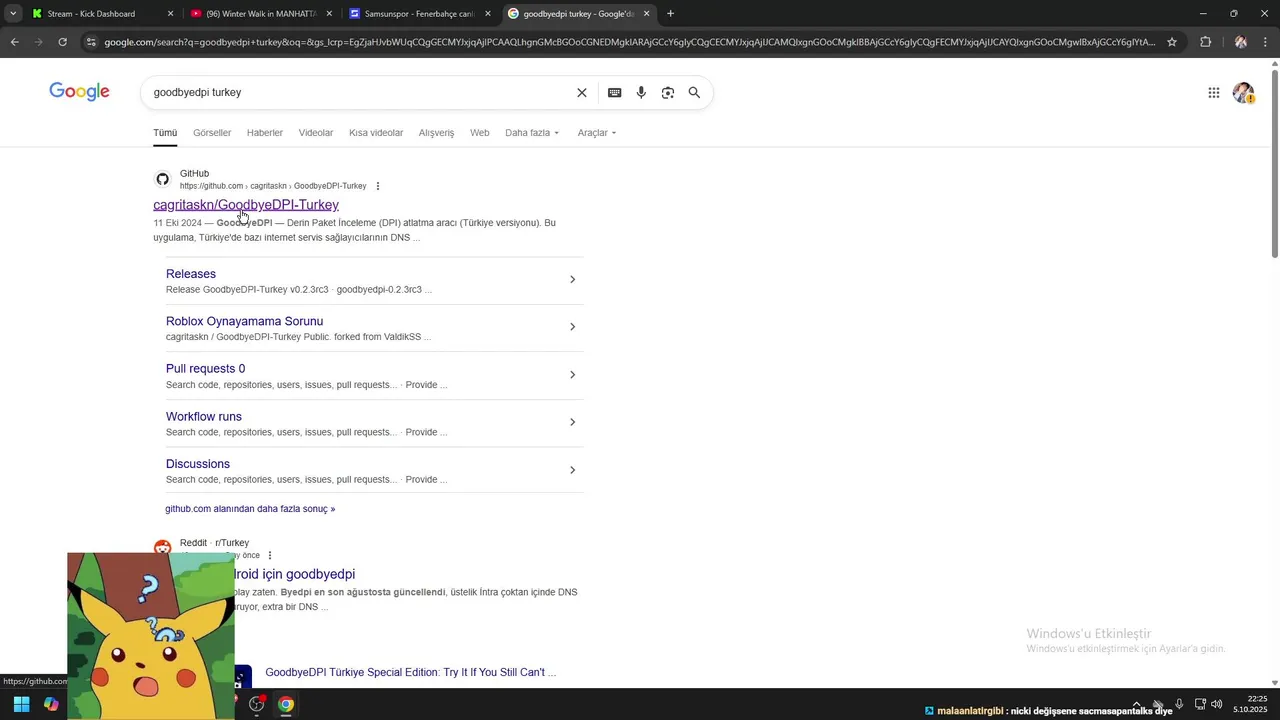Viewport: 1280px width, 720px height.
Task: Click the microphone tray icon
Action: click(1179, 704)
